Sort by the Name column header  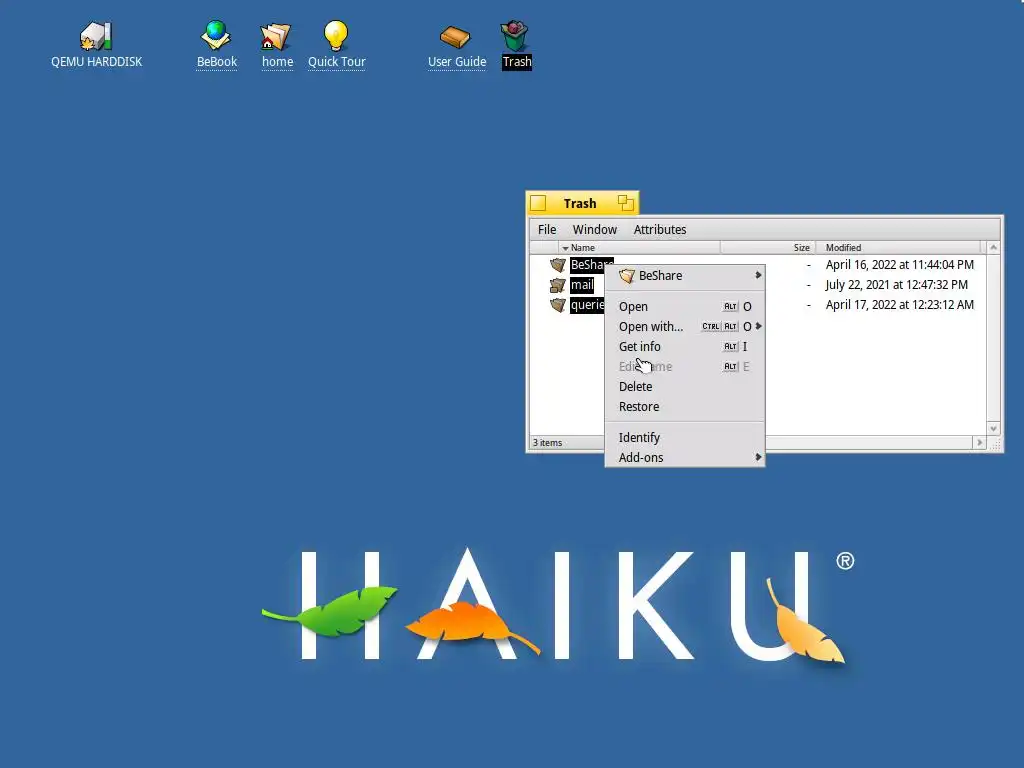coord(639,248)
